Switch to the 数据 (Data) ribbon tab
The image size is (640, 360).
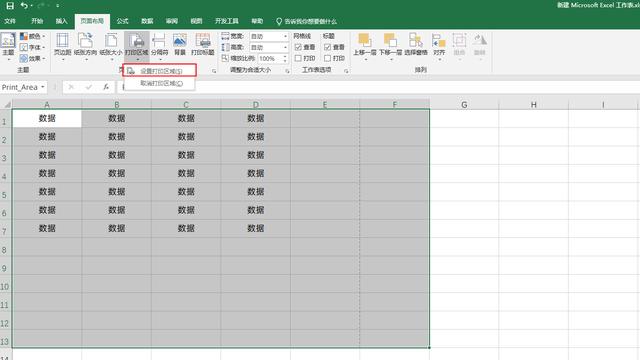pyautogui.click(x=147, y=21)
